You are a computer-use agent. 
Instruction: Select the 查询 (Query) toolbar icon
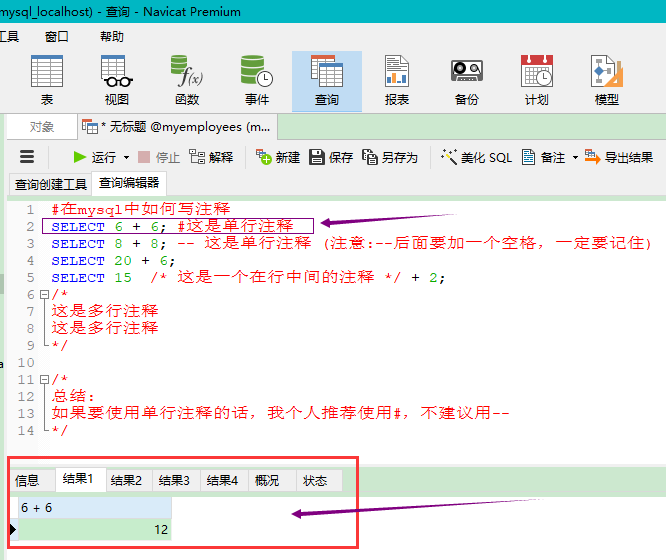[327, 81]
